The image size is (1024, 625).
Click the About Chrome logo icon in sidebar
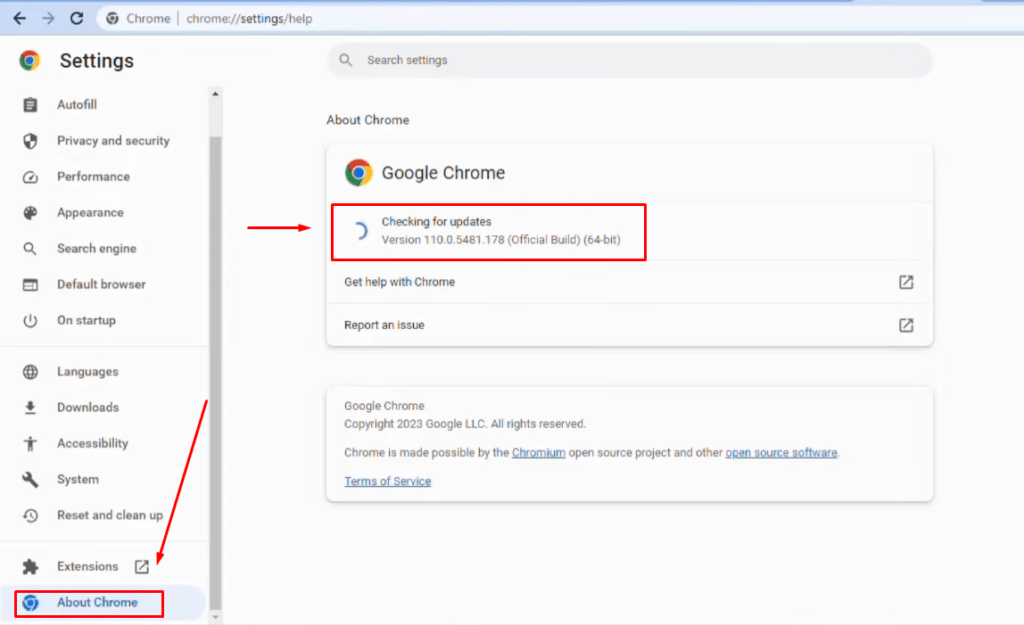(x=30, y=603)
